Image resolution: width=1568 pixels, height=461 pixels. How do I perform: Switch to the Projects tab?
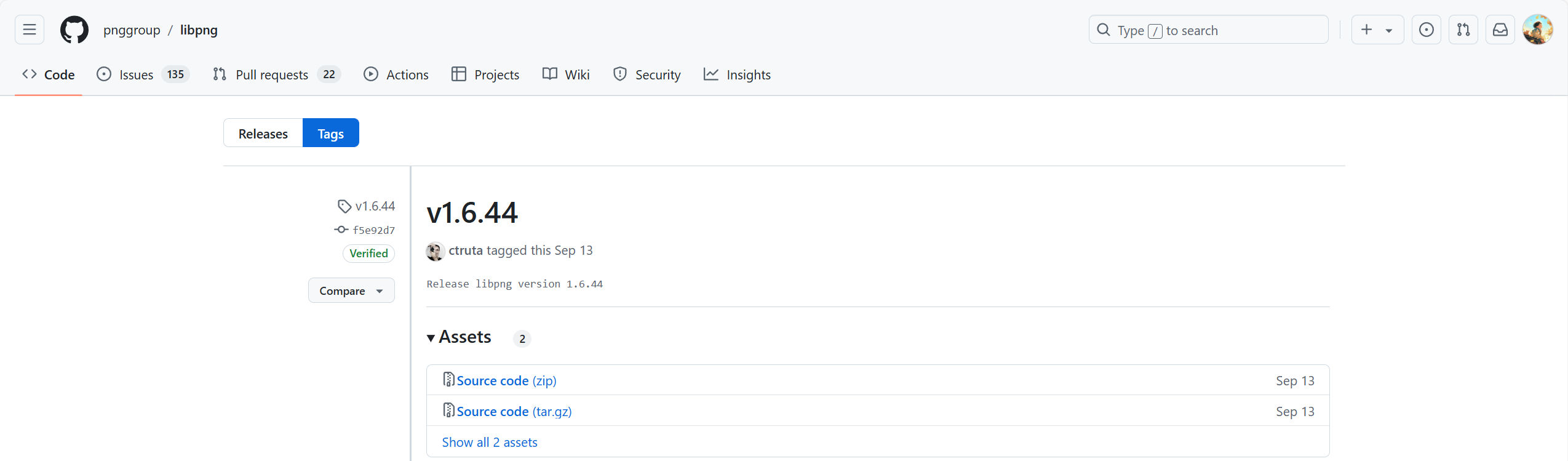[485, 74]
